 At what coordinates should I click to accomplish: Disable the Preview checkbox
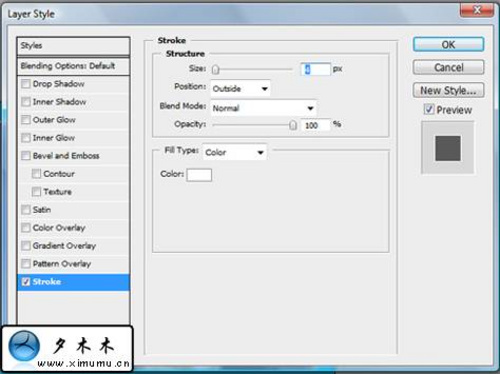click(x=429, y=109)
